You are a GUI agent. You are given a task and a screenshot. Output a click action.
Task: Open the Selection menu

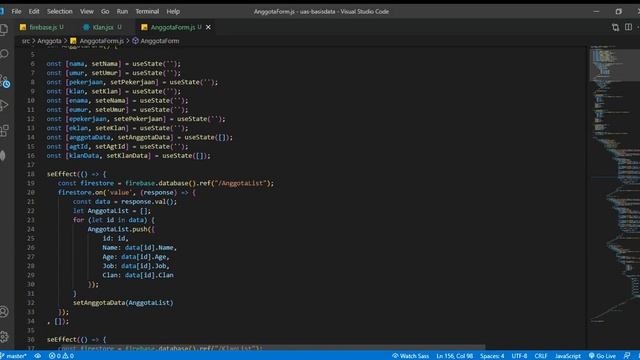60,11
